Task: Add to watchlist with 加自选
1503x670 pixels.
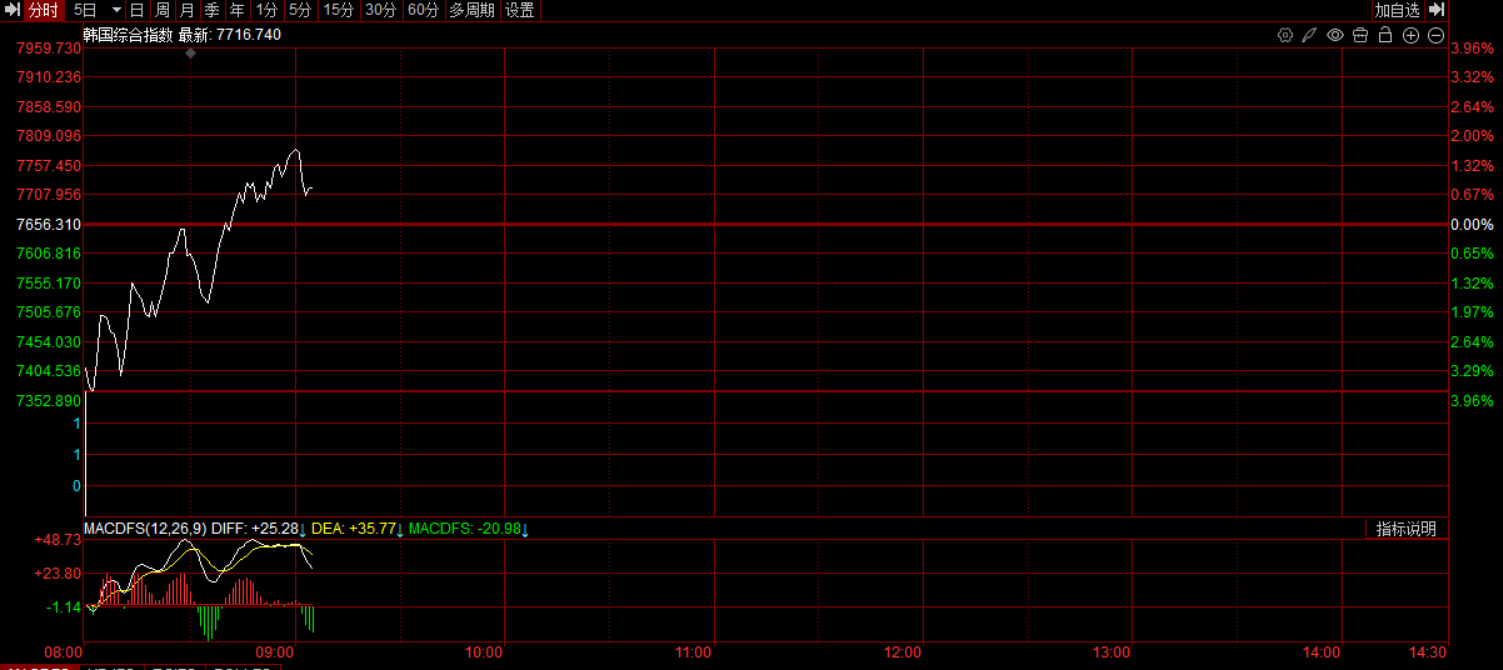Action: [1397, 10]
